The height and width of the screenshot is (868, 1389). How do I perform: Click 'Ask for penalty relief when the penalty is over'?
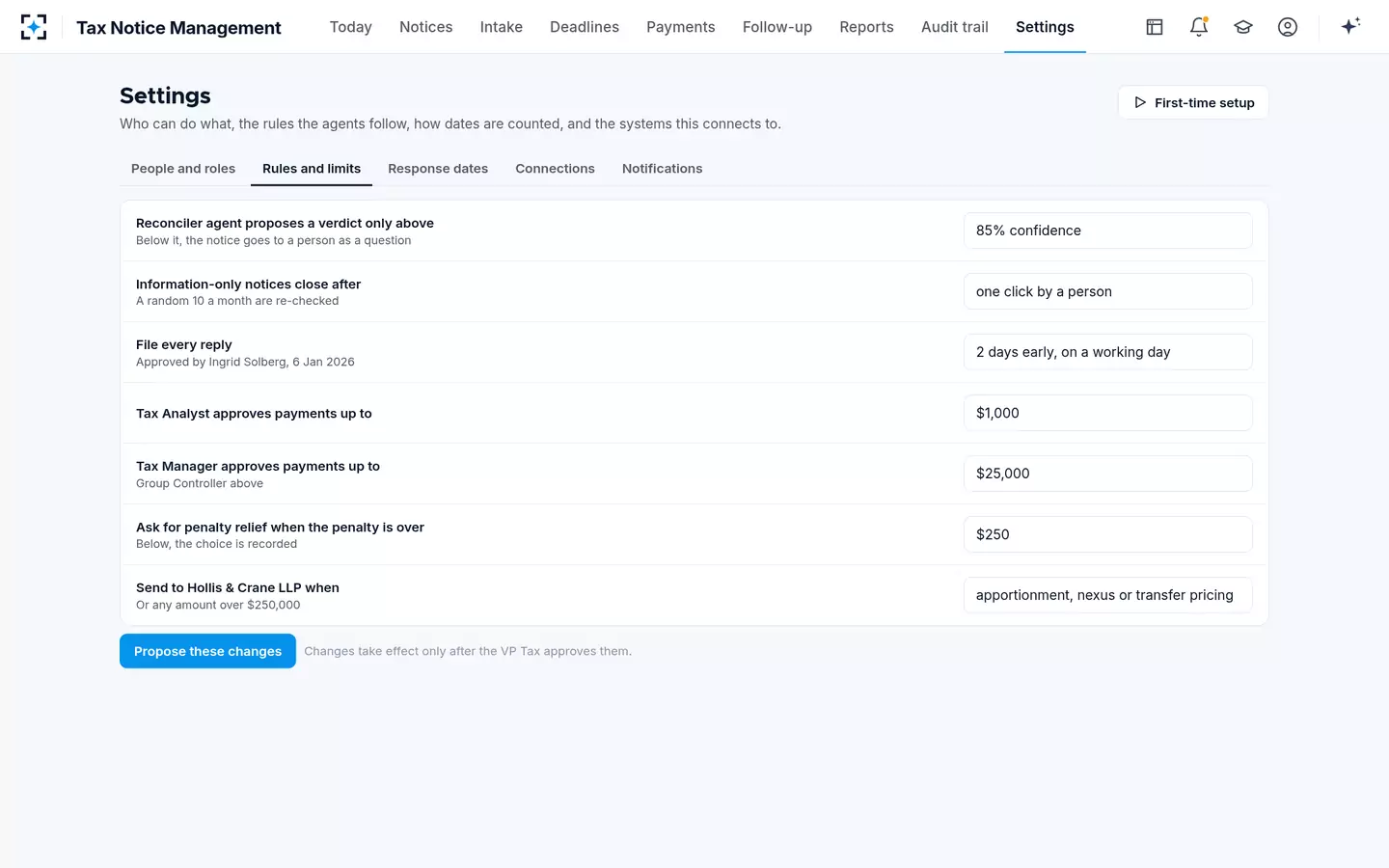coord(280,528)
